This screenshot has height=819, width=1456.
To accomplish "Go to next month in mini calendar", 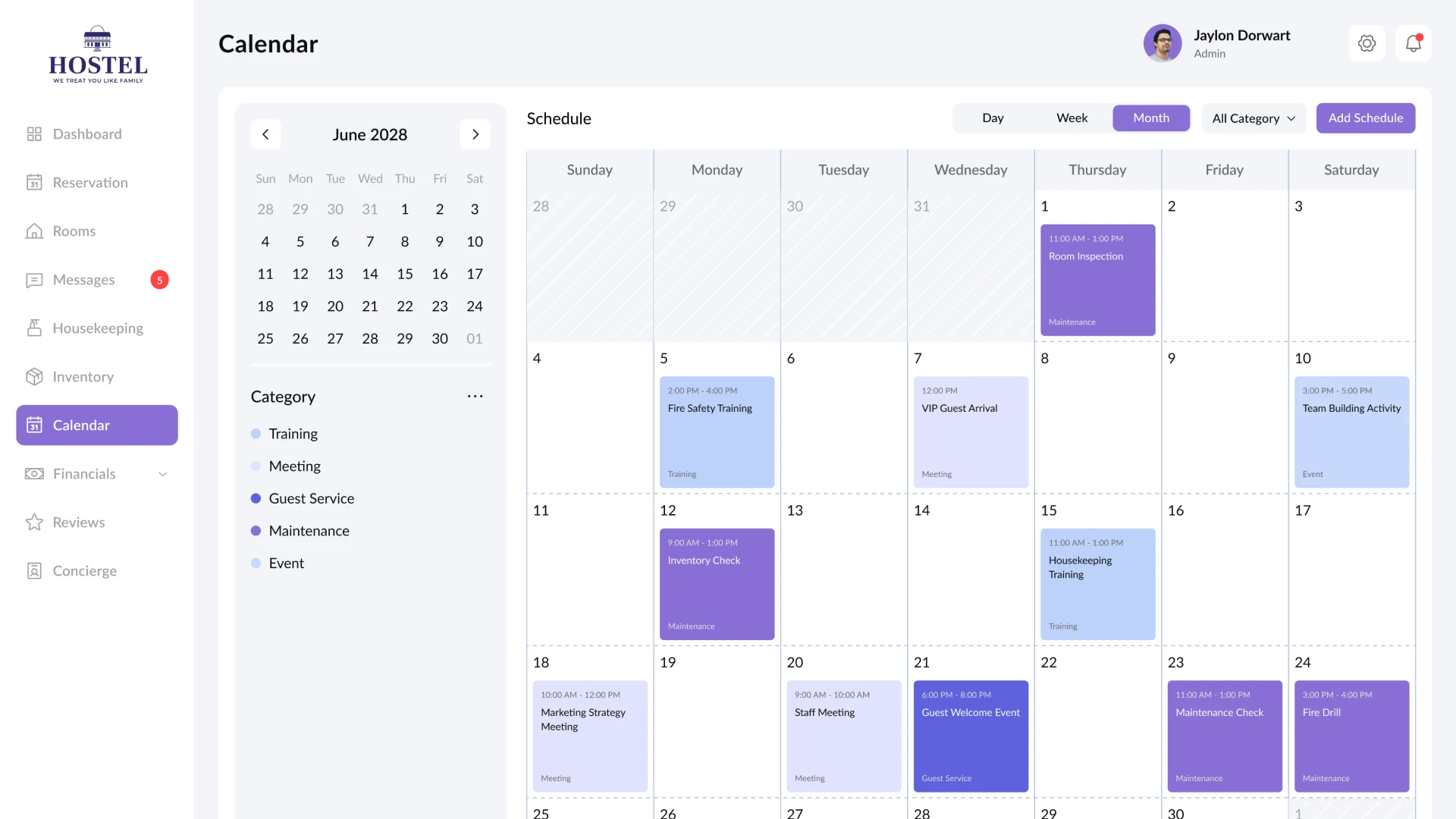I will [475, 134].
